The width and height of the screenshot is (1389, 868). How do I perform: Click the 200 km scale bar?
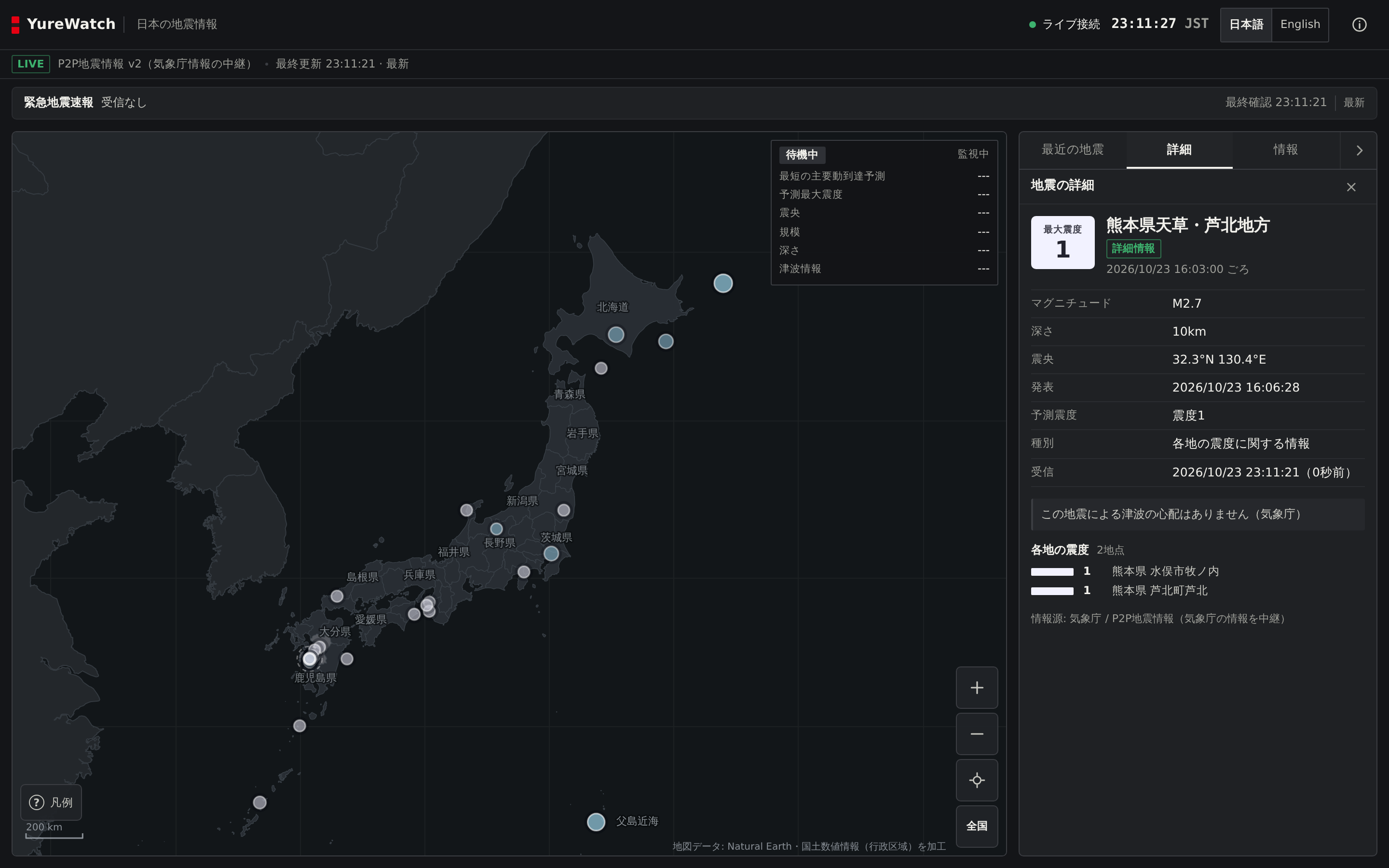(54, 831)
